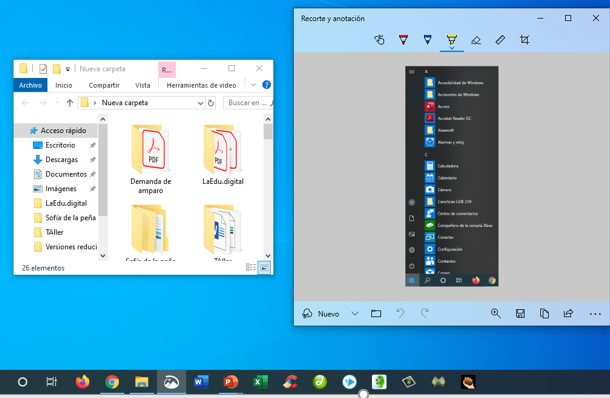Click the zoom magnifier icon
This screenshot has width=610, height=398.
(x=496, y=313)
